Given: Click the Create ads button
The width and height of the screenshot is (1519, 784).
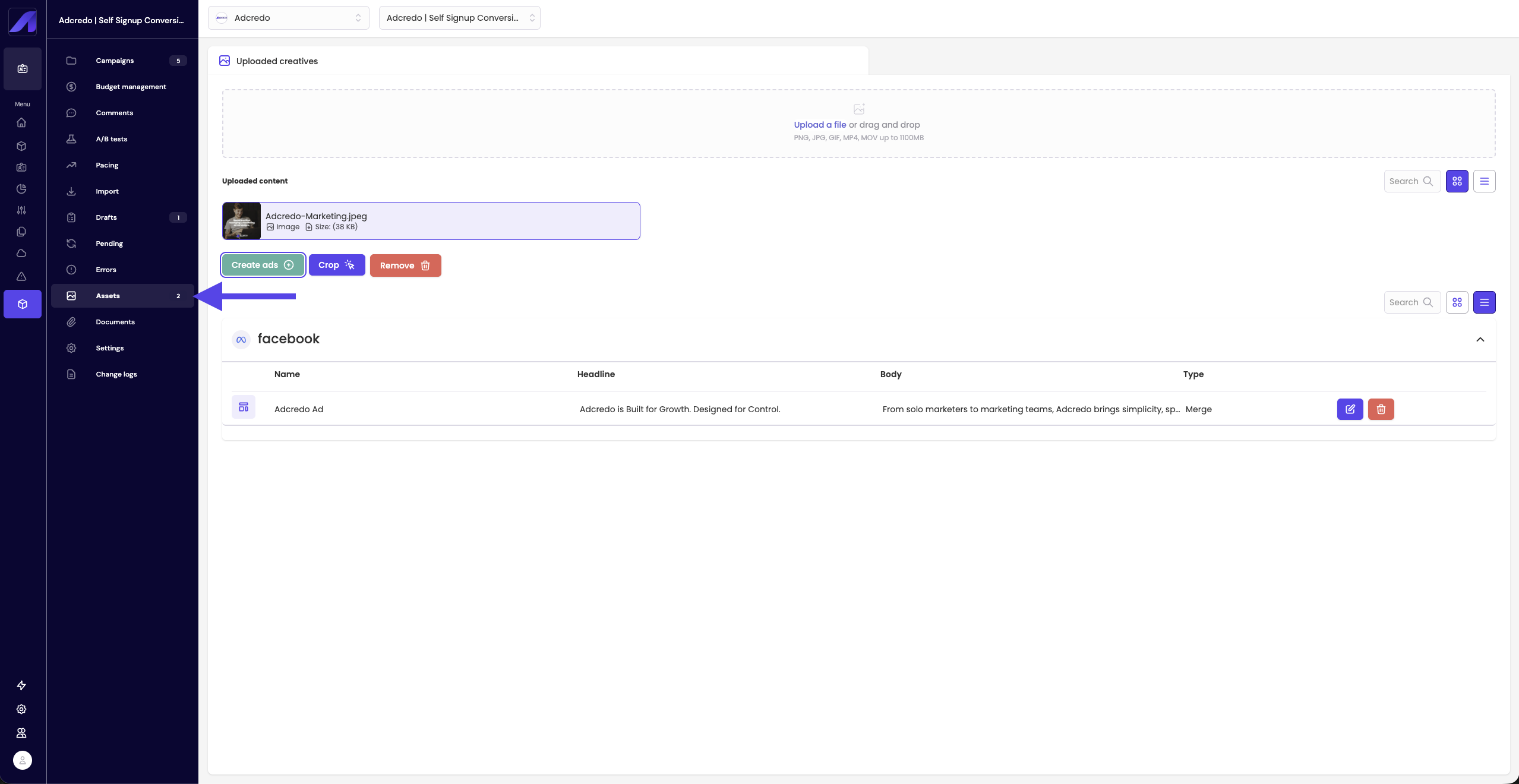Looking at the screenshot, I should click(263, 265).
